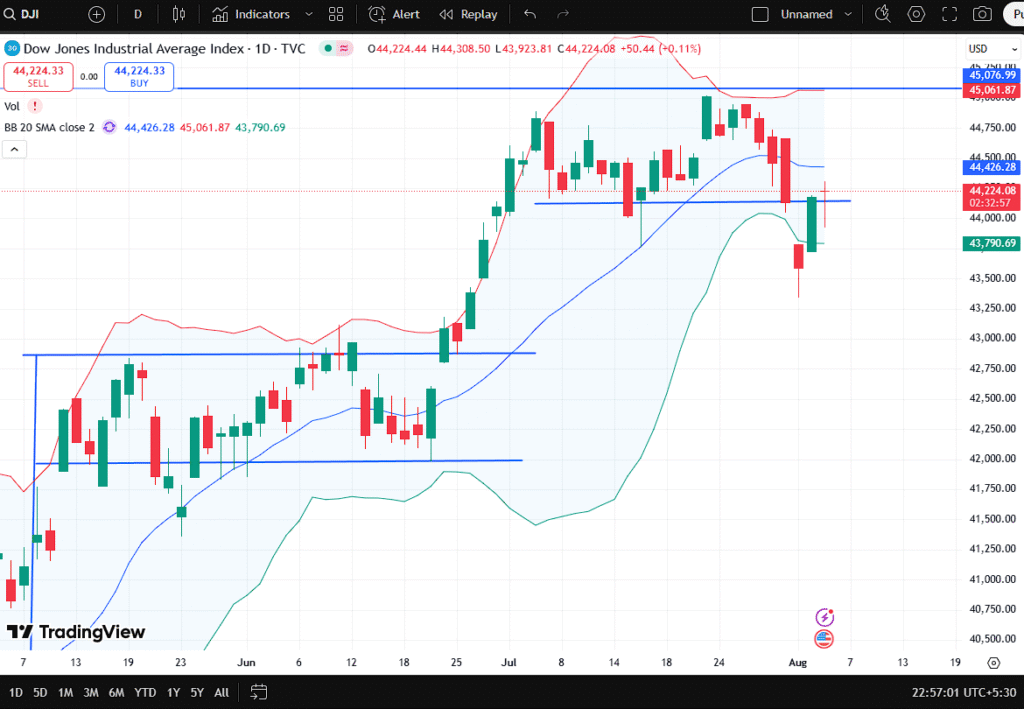Screen dimensions: 1024x709
Task: Start bar Replay mode
Action: click(x=469, y=14)
